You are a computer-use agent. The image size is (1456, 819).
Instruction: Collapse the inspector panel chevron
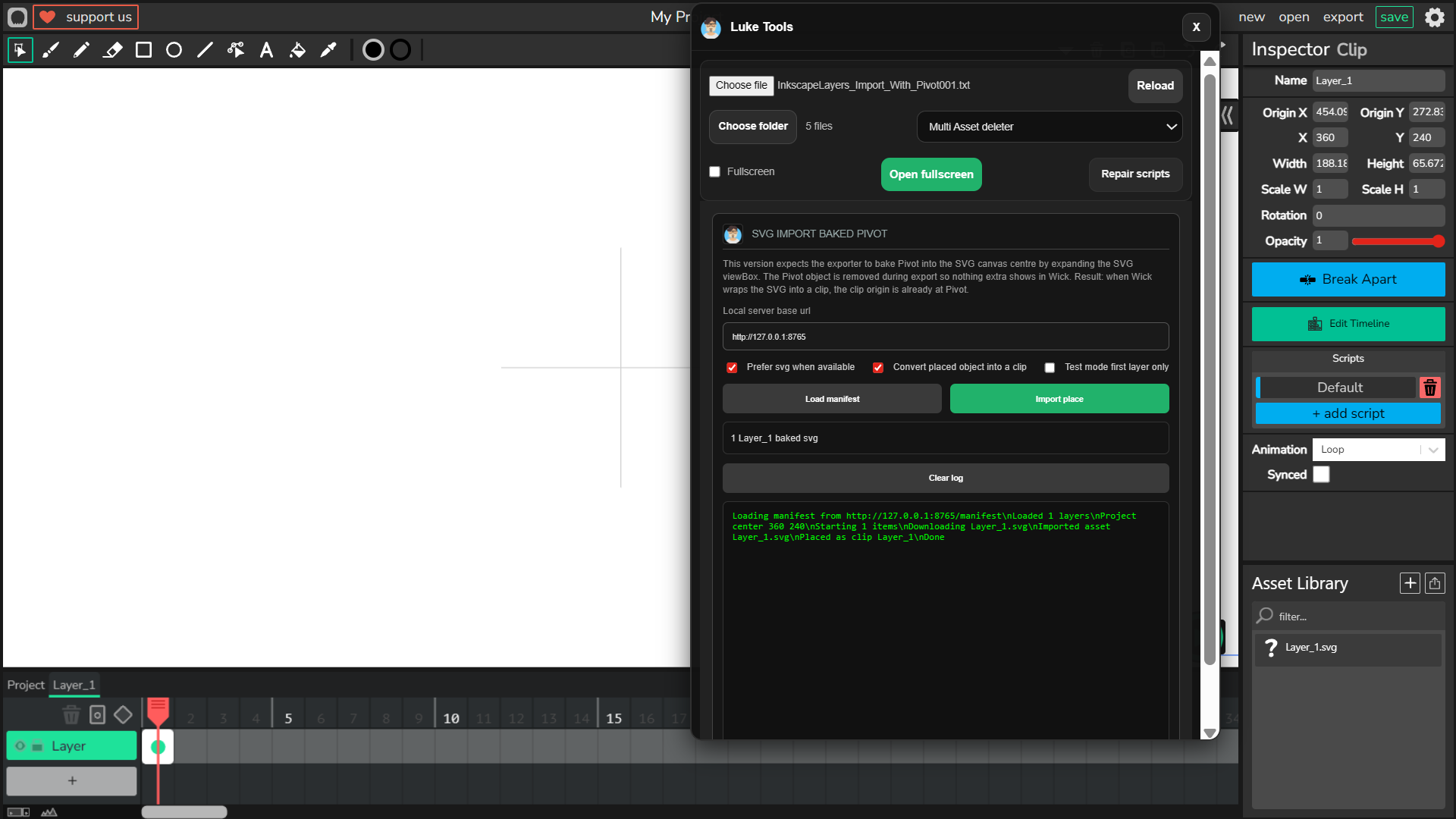(1228, 115)
